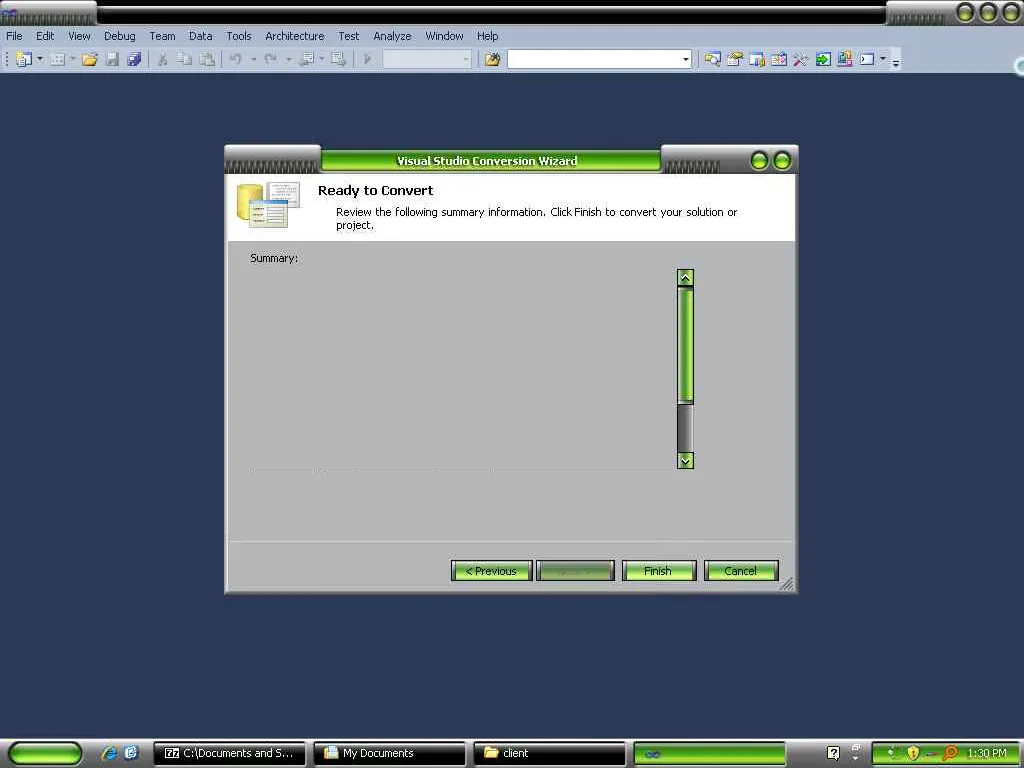Launch Internet Explorer from quick launch

108,753
